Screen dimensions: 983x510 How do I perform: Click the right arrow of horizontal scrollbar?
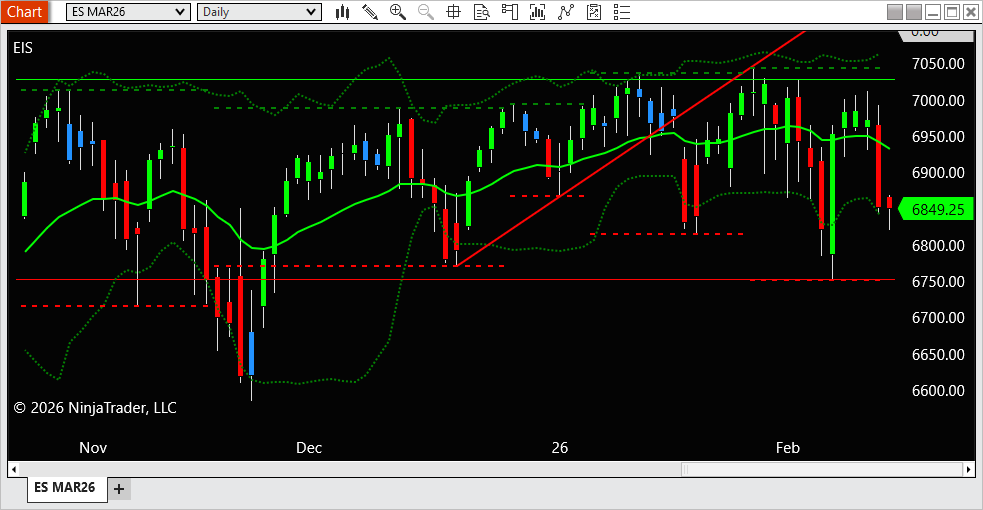tap(969, 469)
